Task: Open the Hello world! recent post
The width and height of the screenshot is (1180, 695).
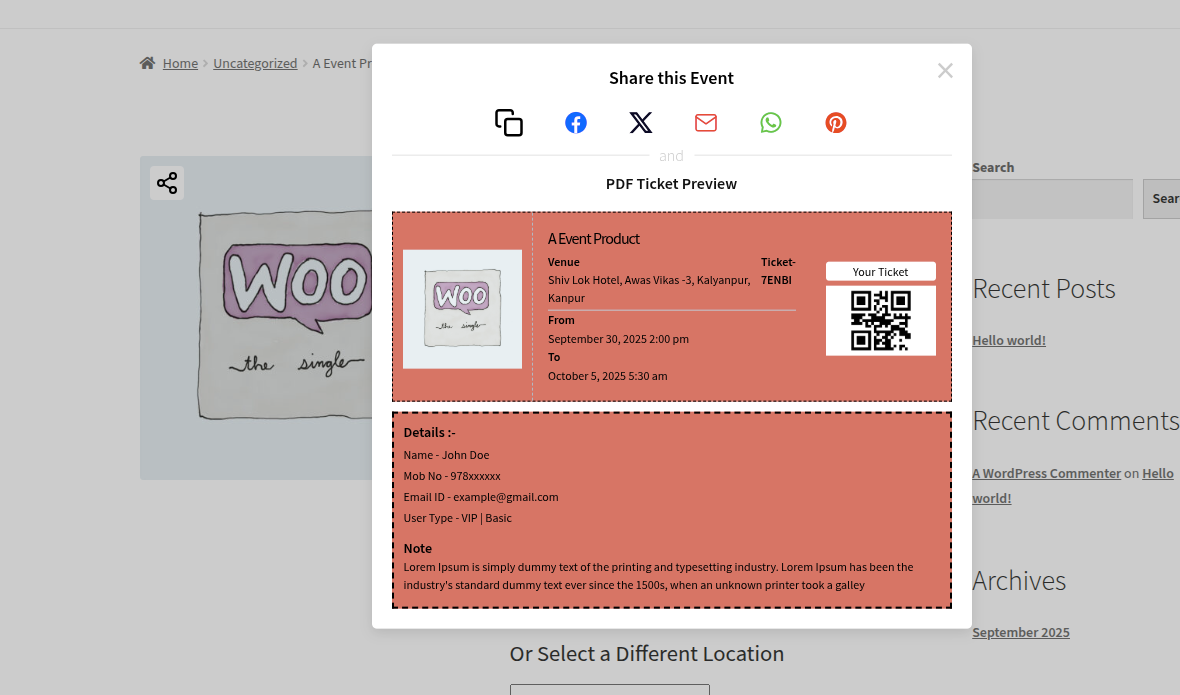Action: pyautogui.click(x=1009, y=340)
